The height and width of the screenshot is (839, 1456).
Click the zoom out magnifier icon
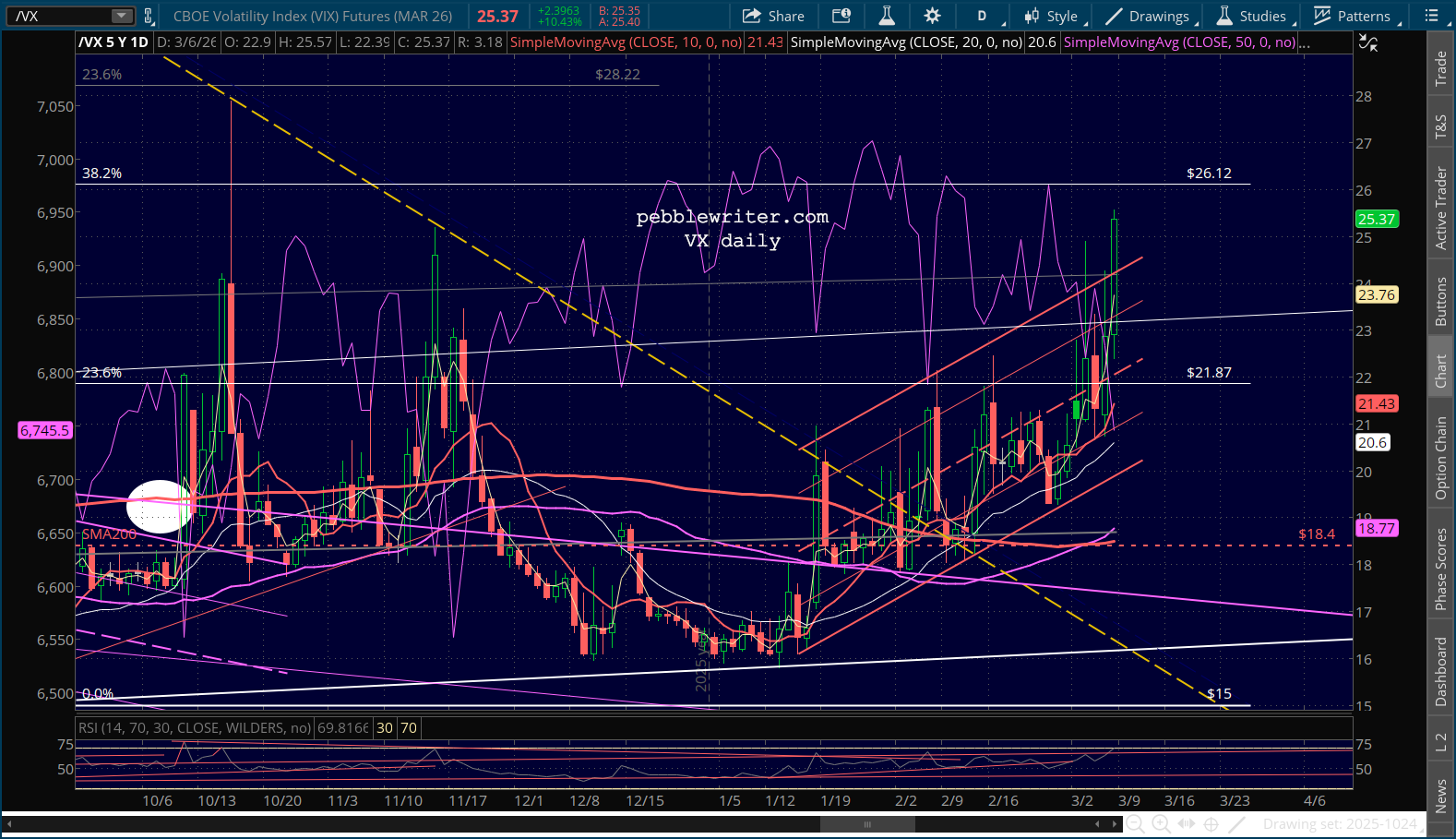(1135, 824)
